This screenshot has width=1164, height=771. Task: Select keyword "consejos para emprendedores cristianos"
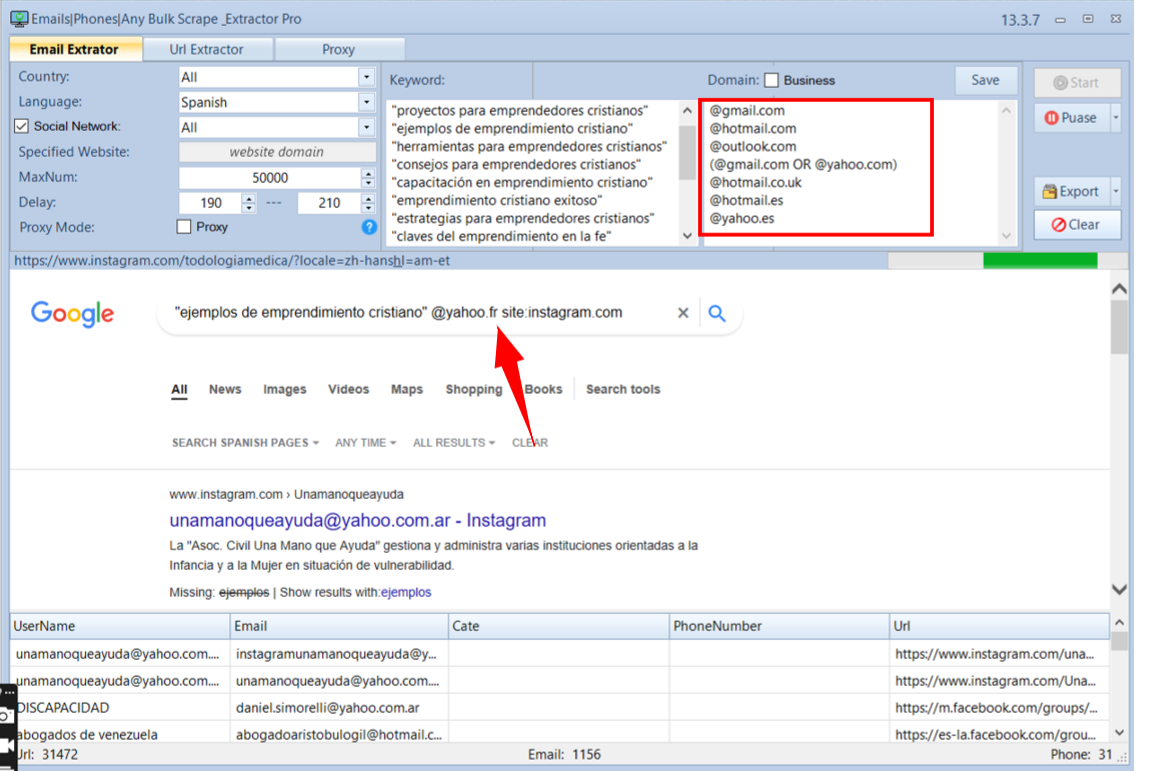pos(517,165)
